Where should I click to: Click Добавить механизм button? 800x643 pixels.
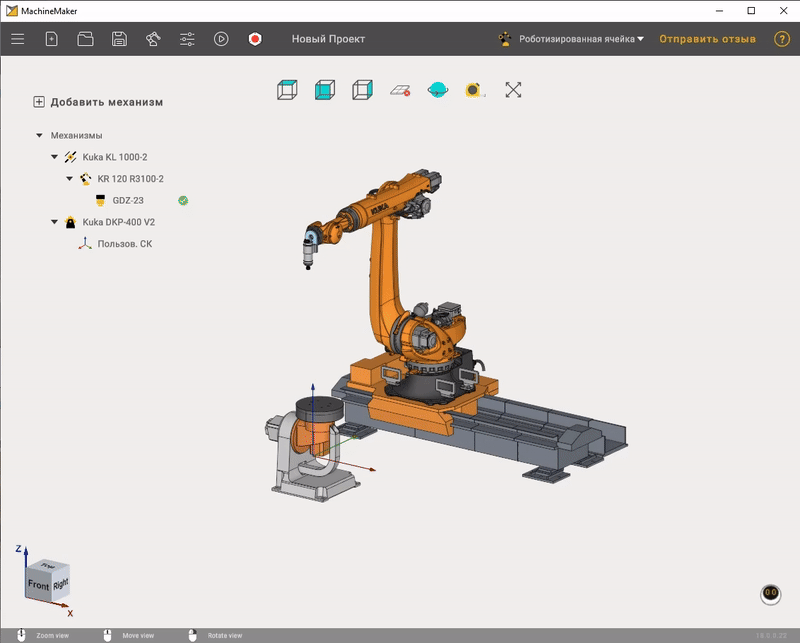[98, 102]
